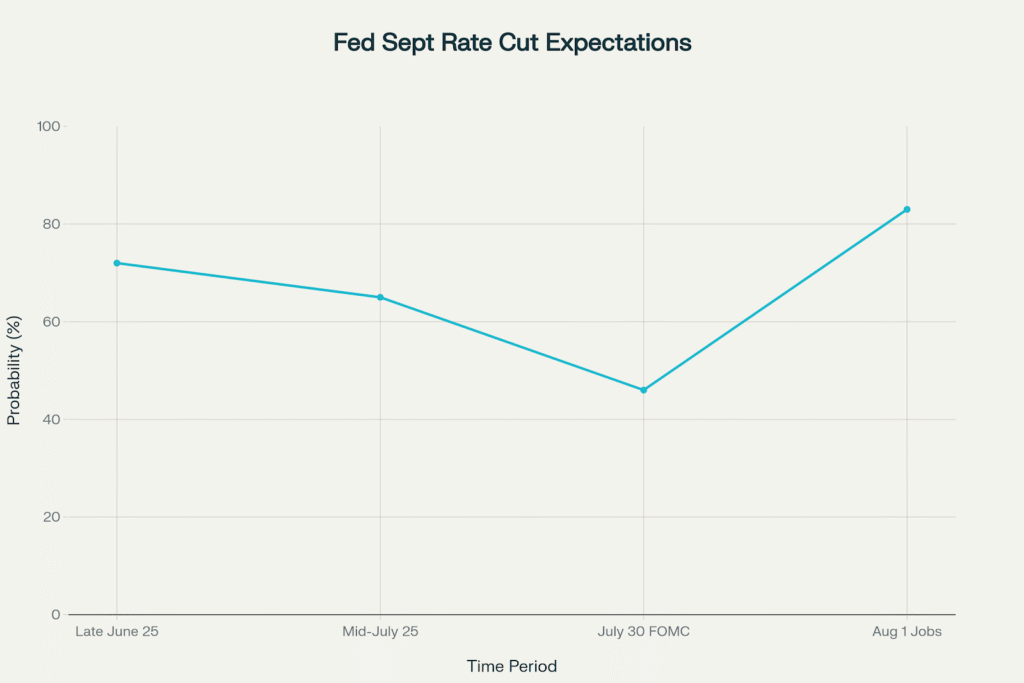This screenshot has width=1024, height=683.
Task: Click rising line segment toward Aug 1 Jobs
Action: pyautogui.click(x=775, y=300)
